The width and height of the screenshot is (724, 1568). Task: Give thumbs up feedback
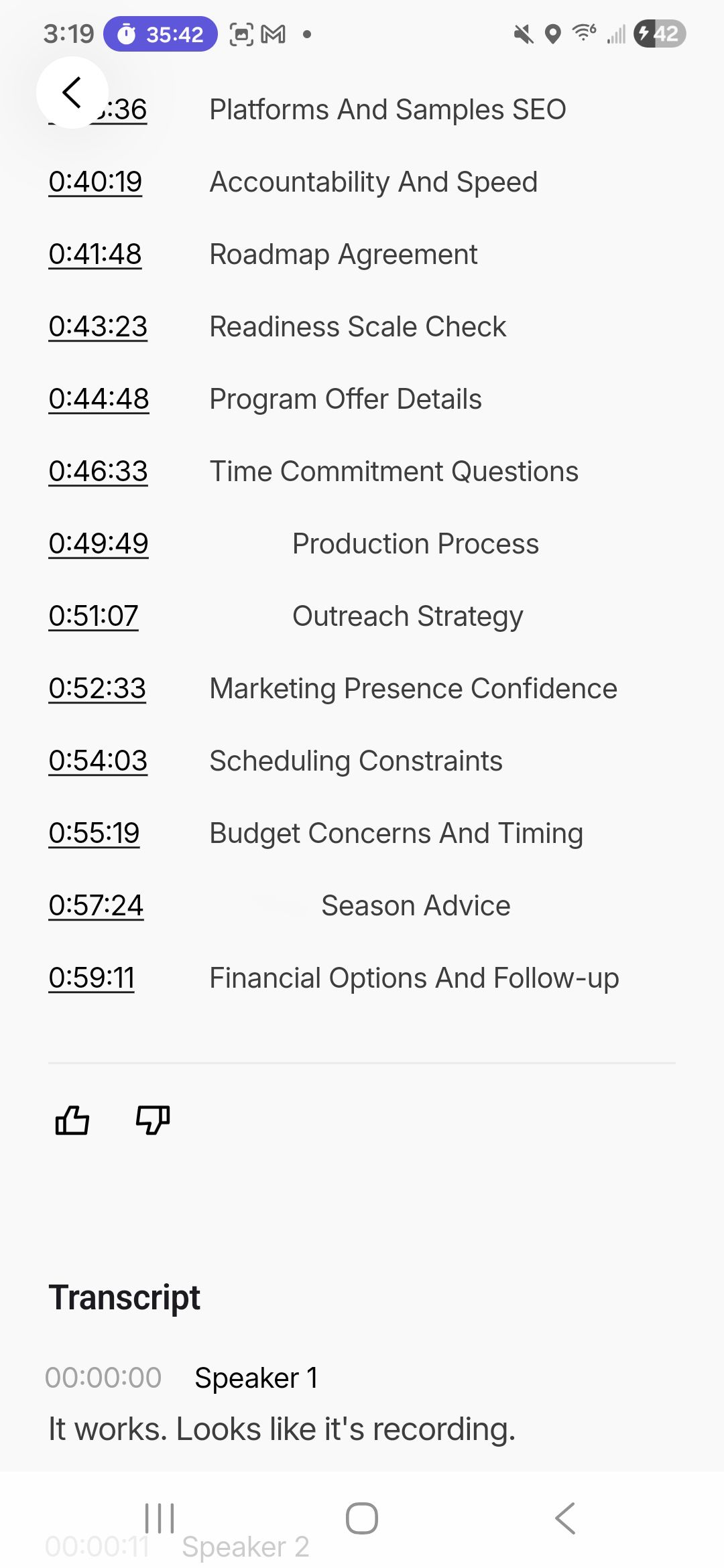72,1120
